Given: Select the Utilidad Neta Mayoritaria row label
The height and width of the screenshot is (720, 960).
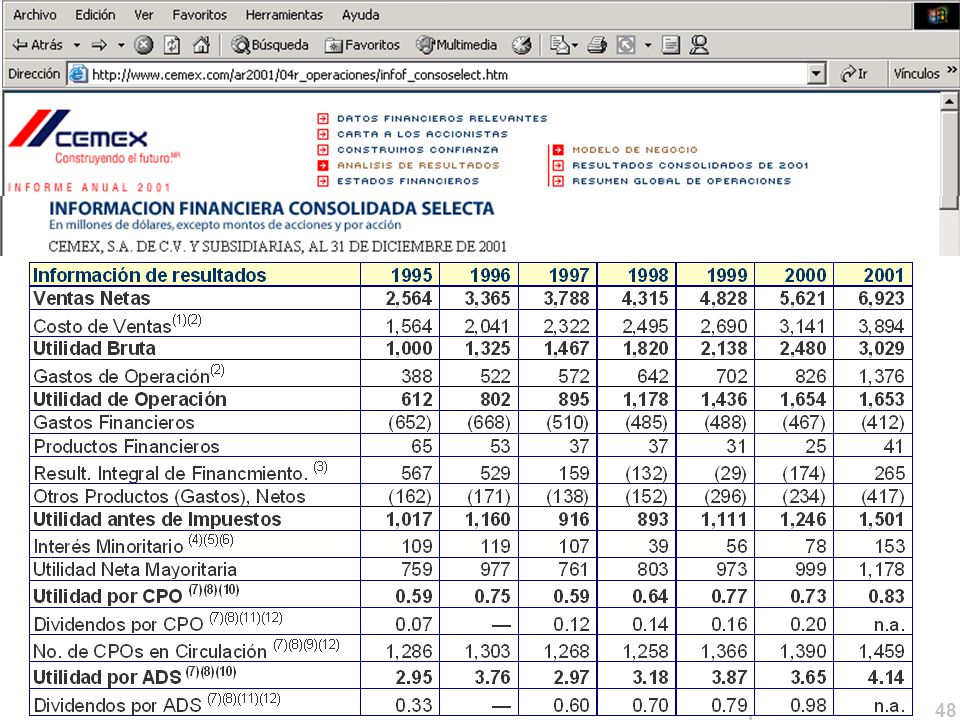Looking at the screenshot, I should pos(135,569).
